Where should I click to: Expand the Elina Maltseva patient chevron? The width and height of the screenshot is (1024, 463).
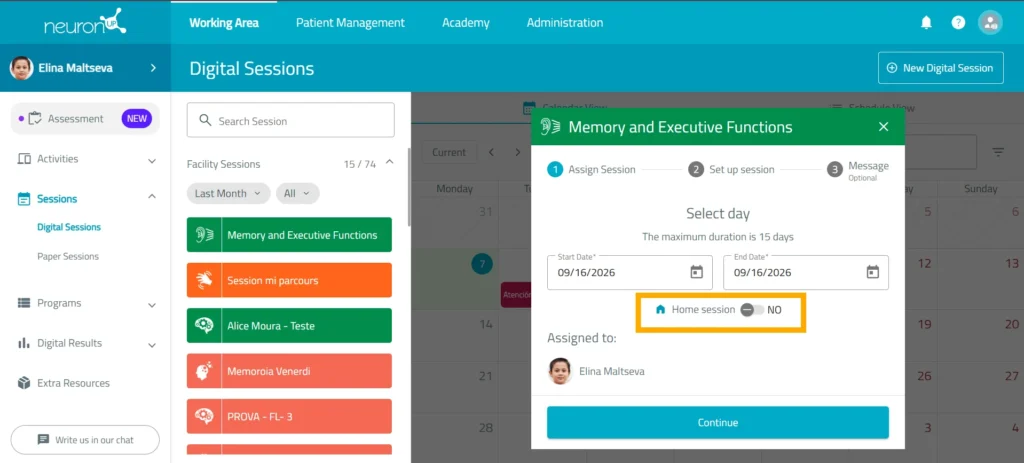[x=153, y=67]
